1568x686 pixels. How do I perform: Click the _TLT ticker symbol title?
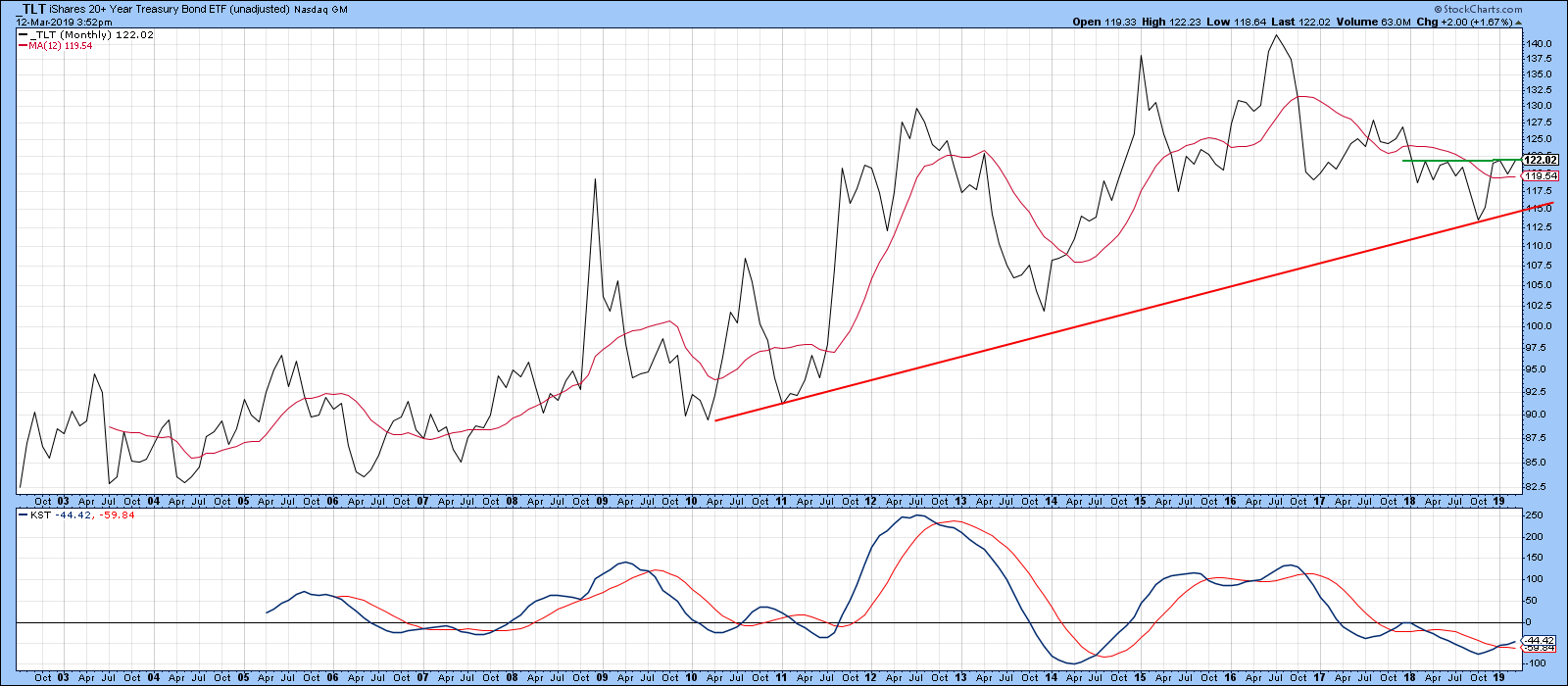[31, 9]
